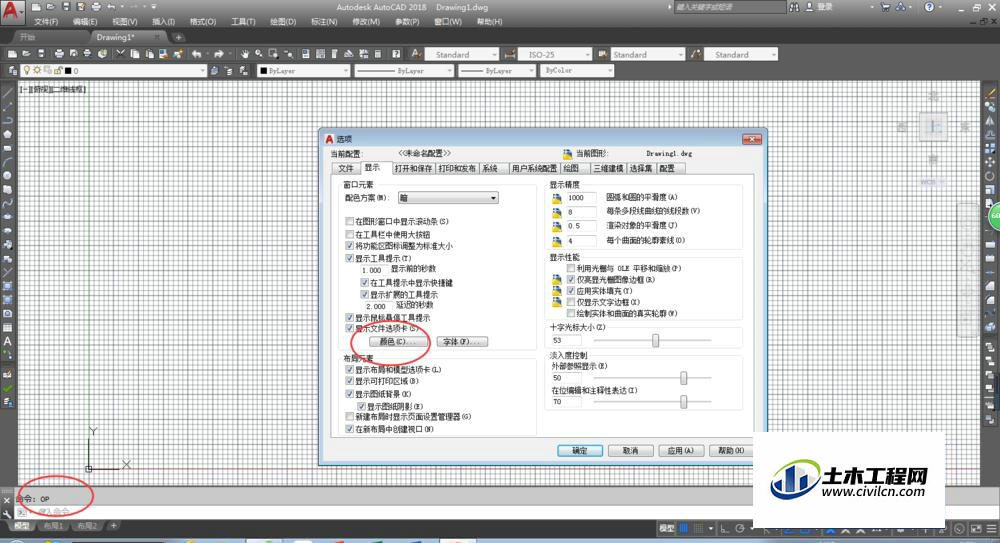The image size is (1000, 543).
Task: Click Undo in the quick access toolbar
Action: click(x=112, y=7)
